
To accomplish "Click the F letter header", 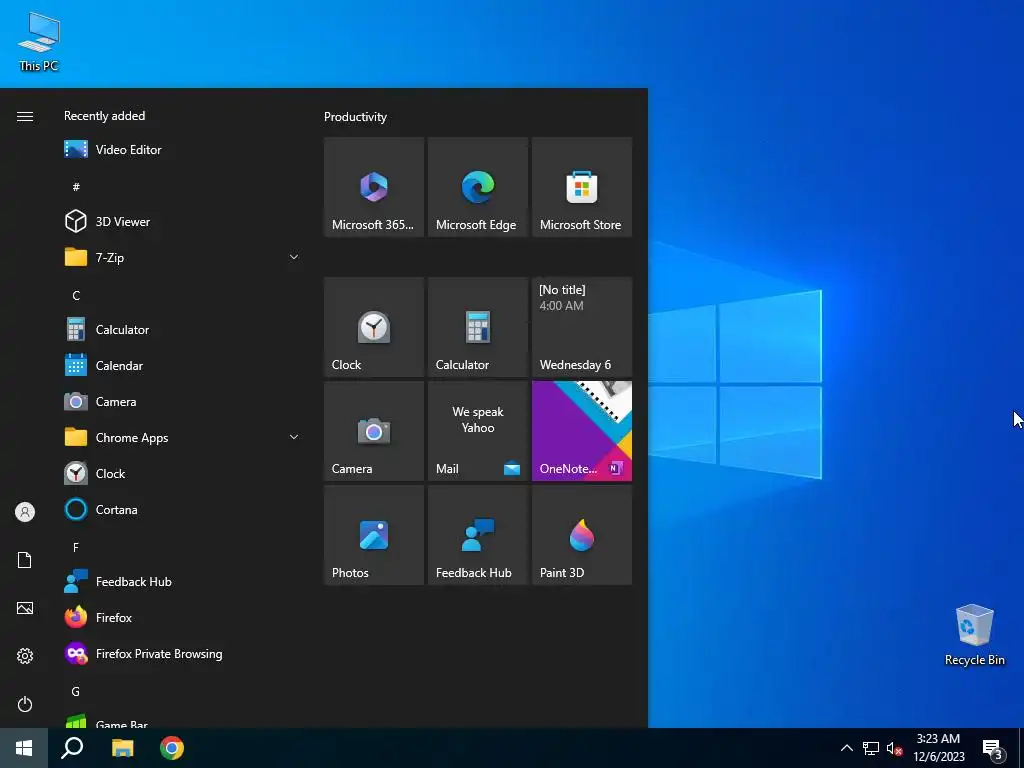I will (76, 547).
